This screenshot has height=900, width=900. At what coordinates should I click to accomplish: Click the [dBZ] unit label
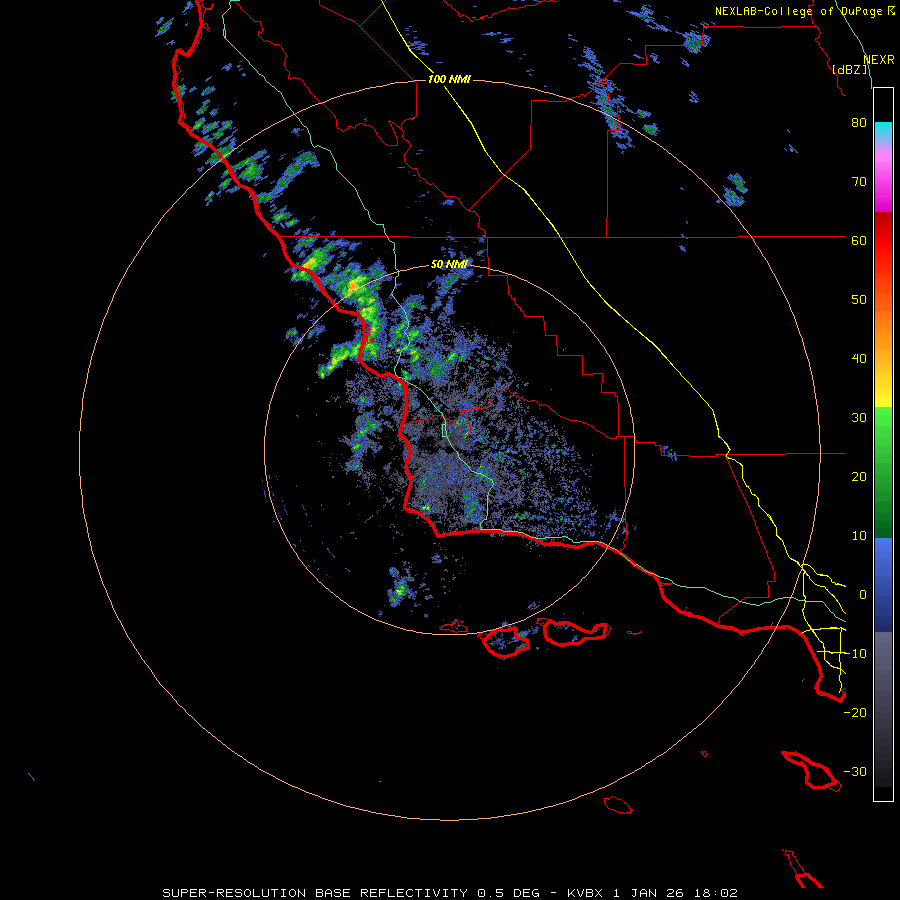click(x=850, y=69)
